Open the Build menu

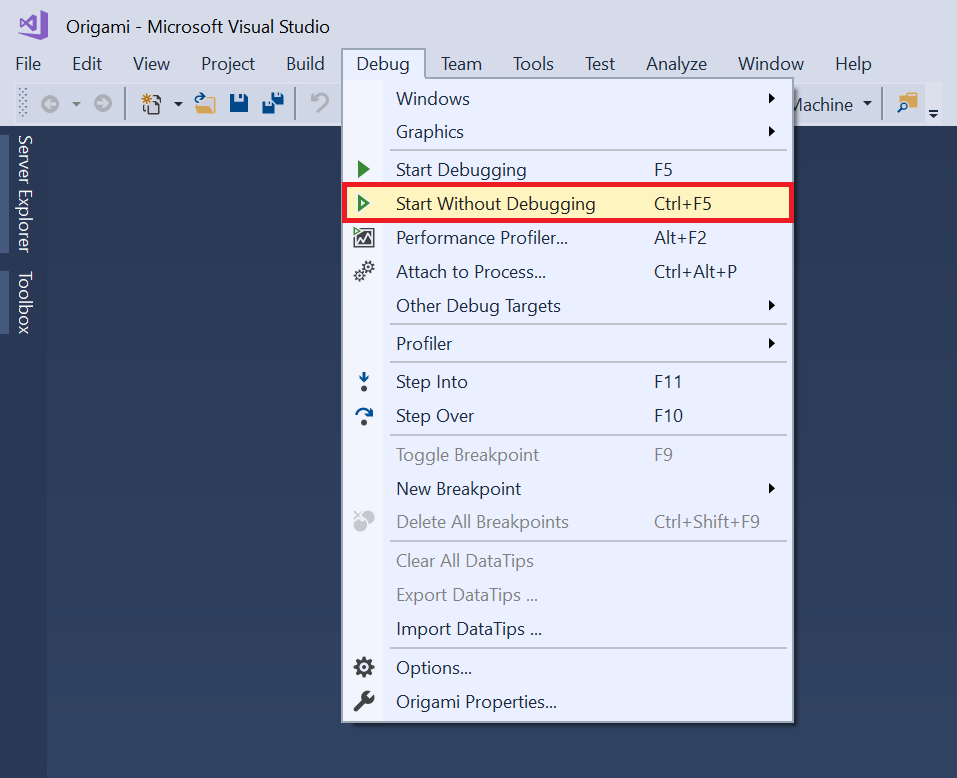305,64
